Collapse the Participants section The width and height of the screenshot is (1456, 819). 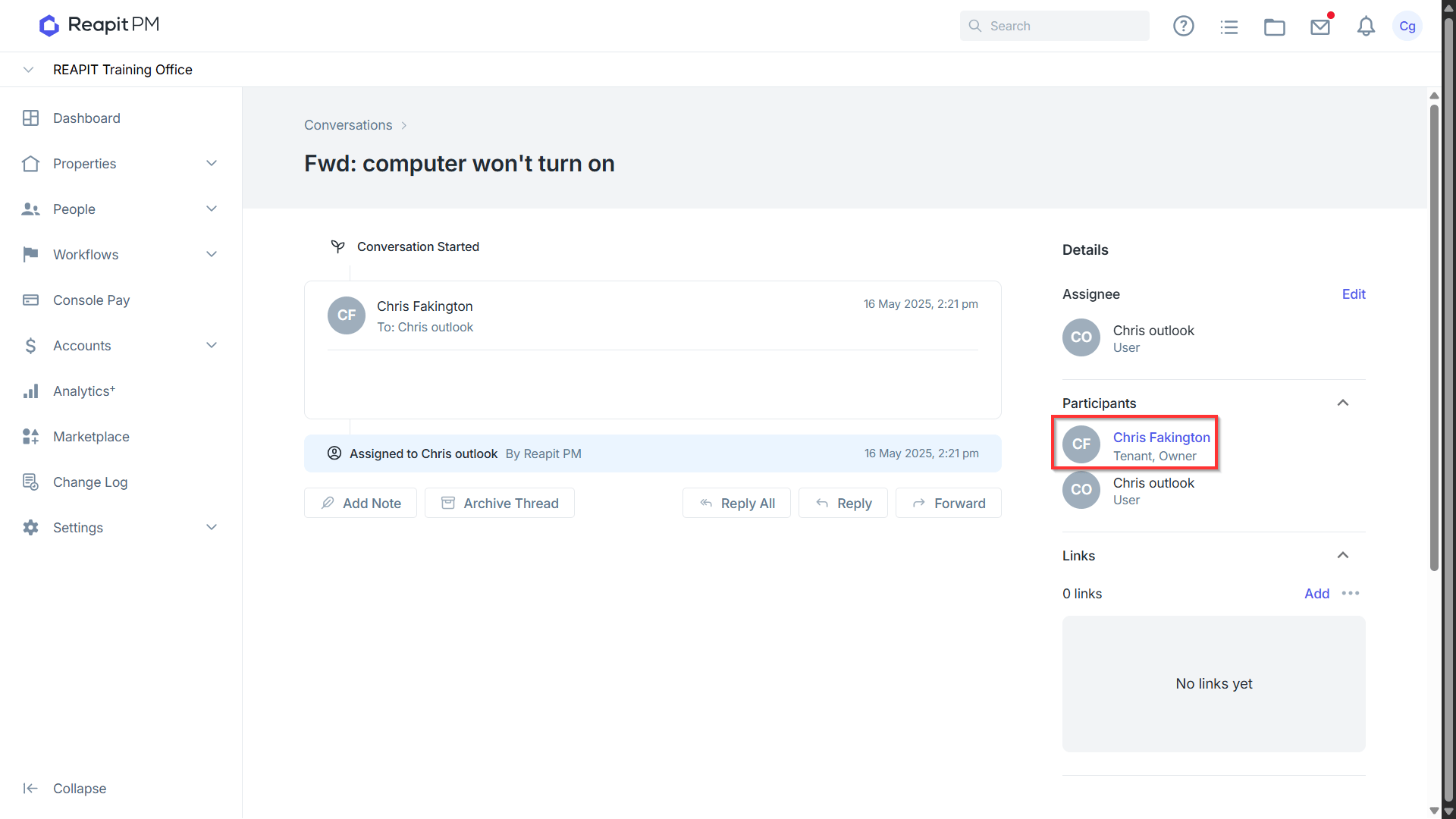tap(1343, 403)
